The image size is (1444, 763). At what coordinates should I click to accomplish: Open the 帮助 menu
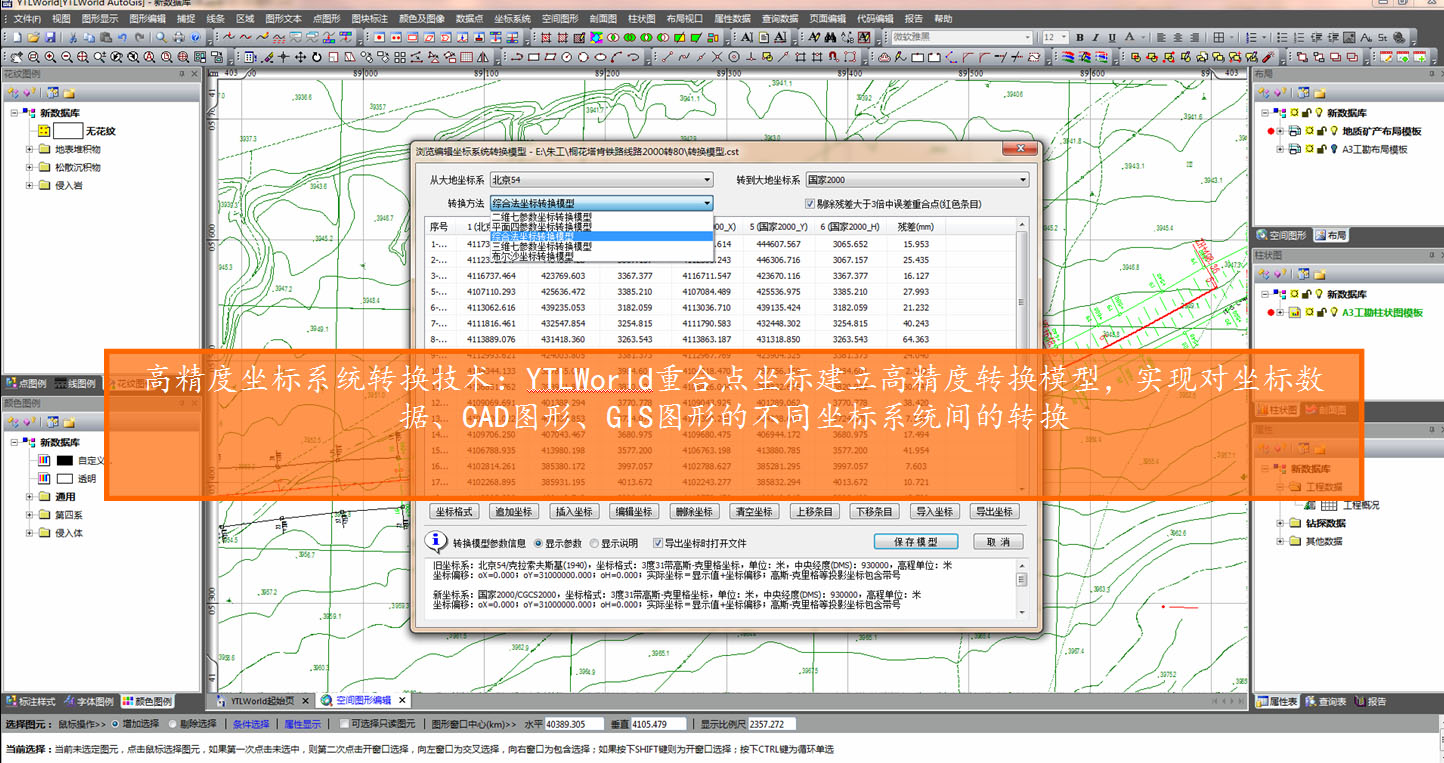click(x=942, y=18)
